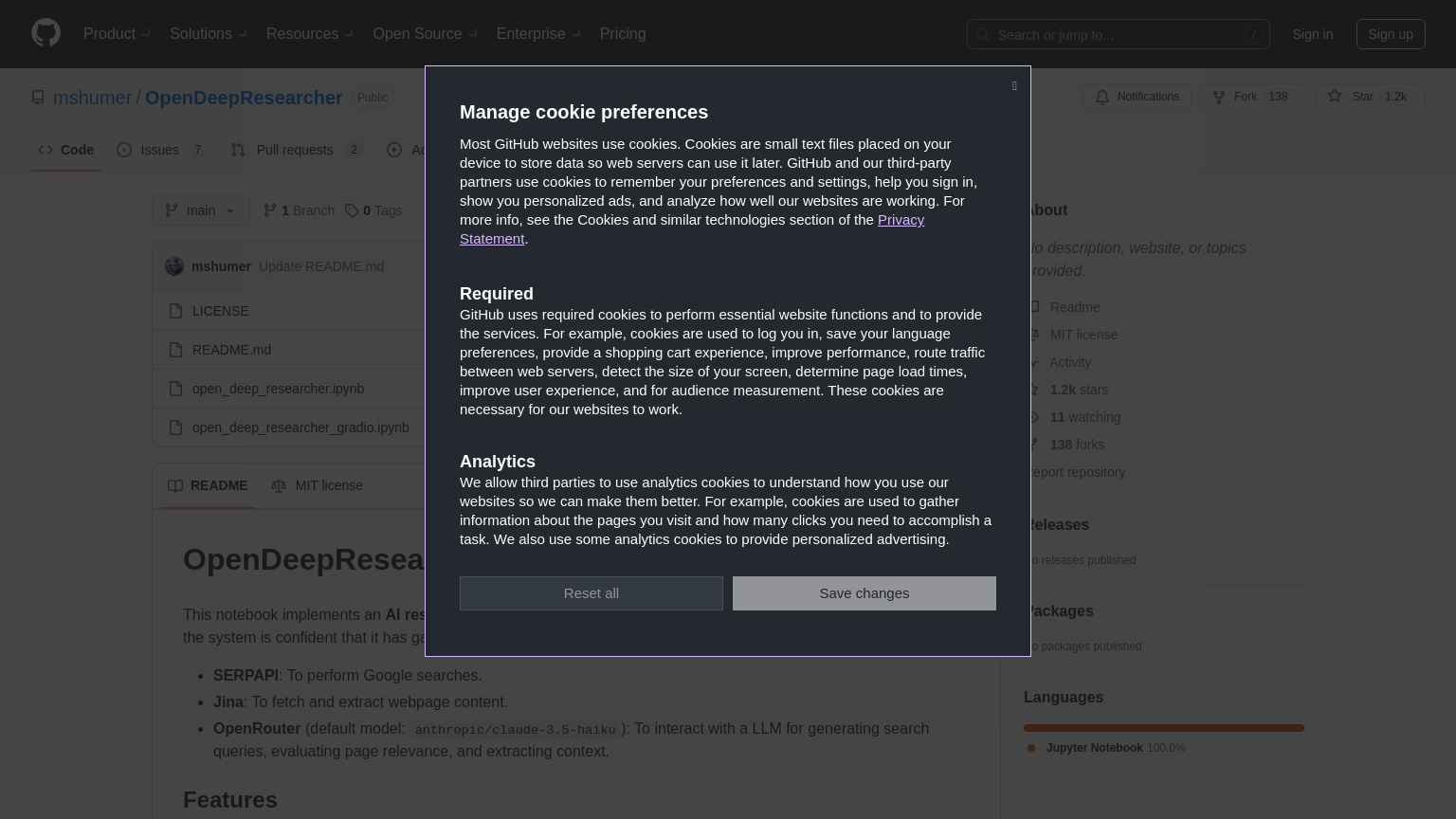Open the Solutions dropdown menu
The width and height of the screenshot is (1456, 819).
[x=208, y=34]
